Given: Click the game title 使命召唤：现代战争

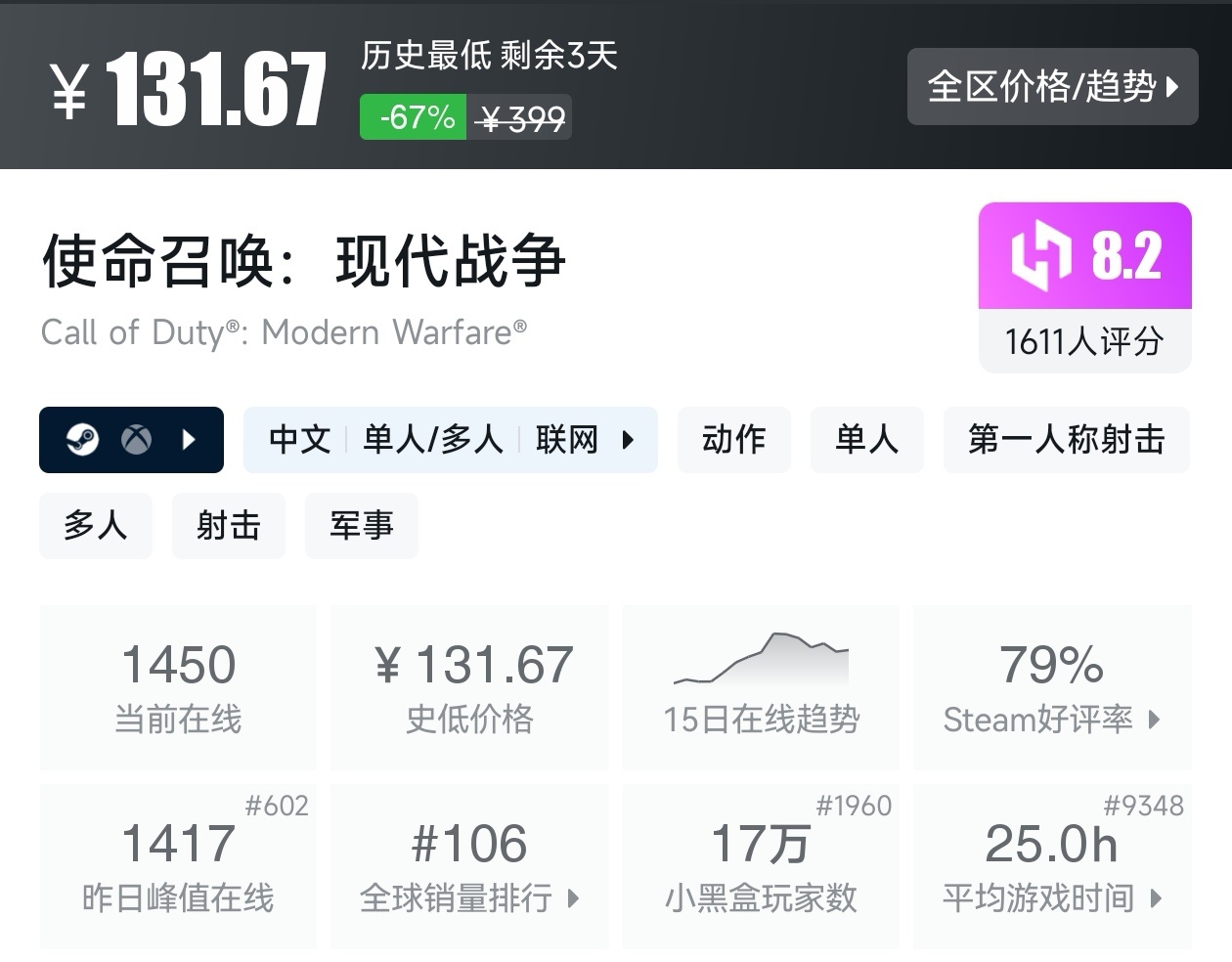Looking at the screenshot, I should click(x=303, y=261).
